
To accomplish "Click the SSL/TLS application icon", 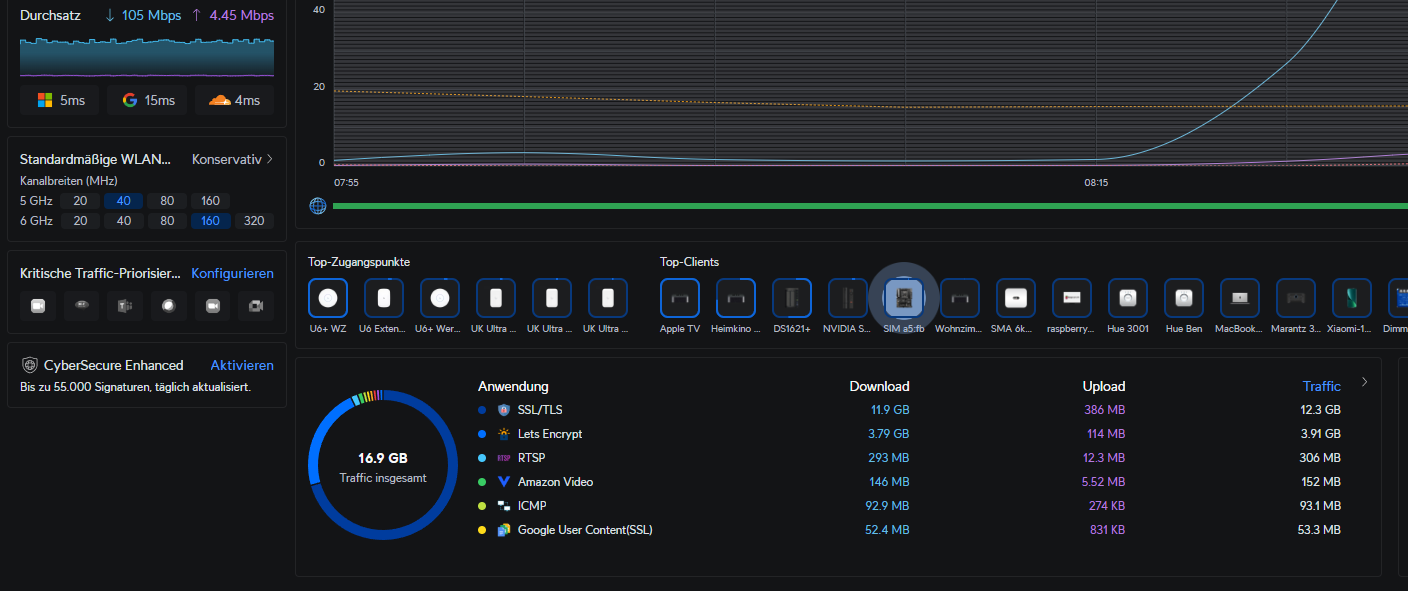I will (504, 410).
